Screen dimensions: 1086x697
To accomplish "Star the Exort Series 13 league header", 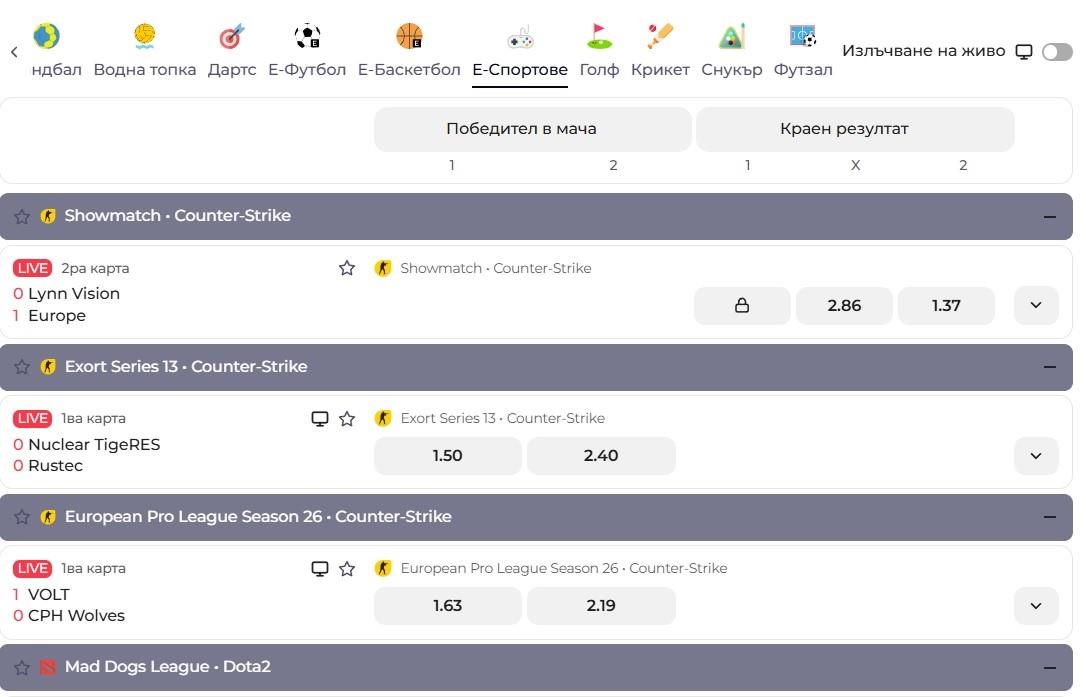I will 22,367.
